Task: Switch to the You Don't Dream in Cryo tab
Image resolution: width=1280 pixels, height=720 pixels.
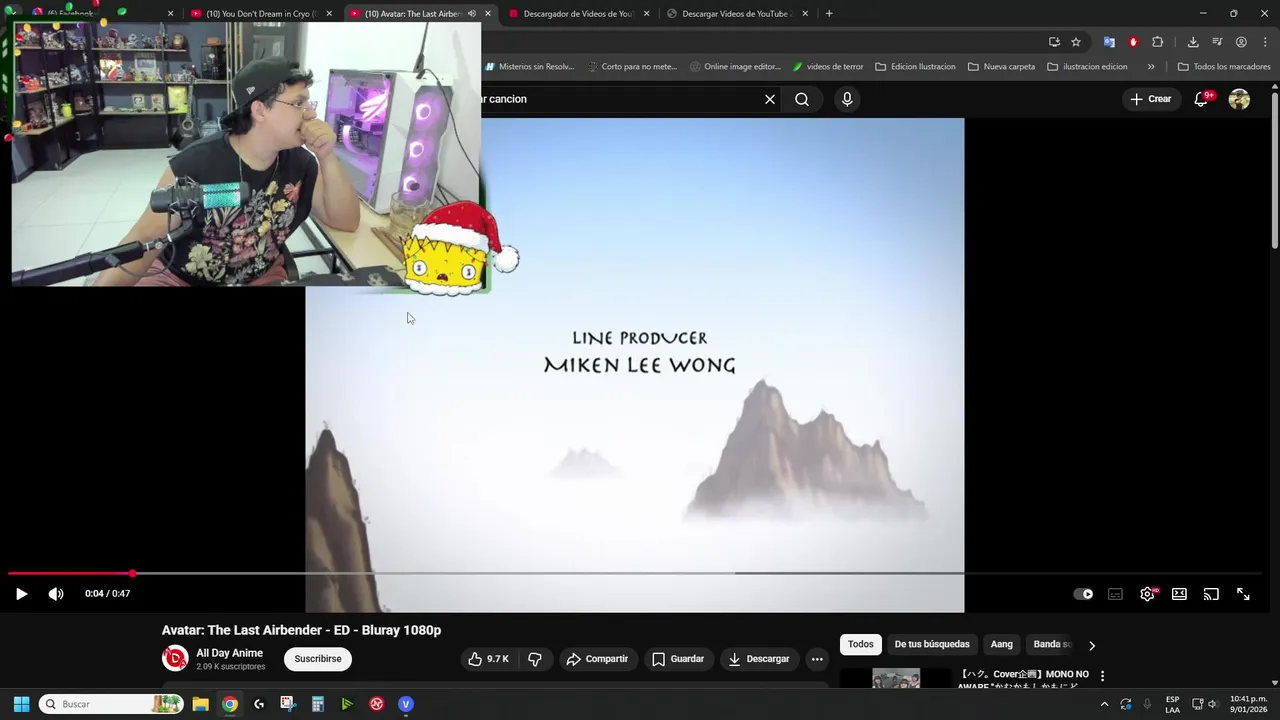Action: [x=262, y=14]
